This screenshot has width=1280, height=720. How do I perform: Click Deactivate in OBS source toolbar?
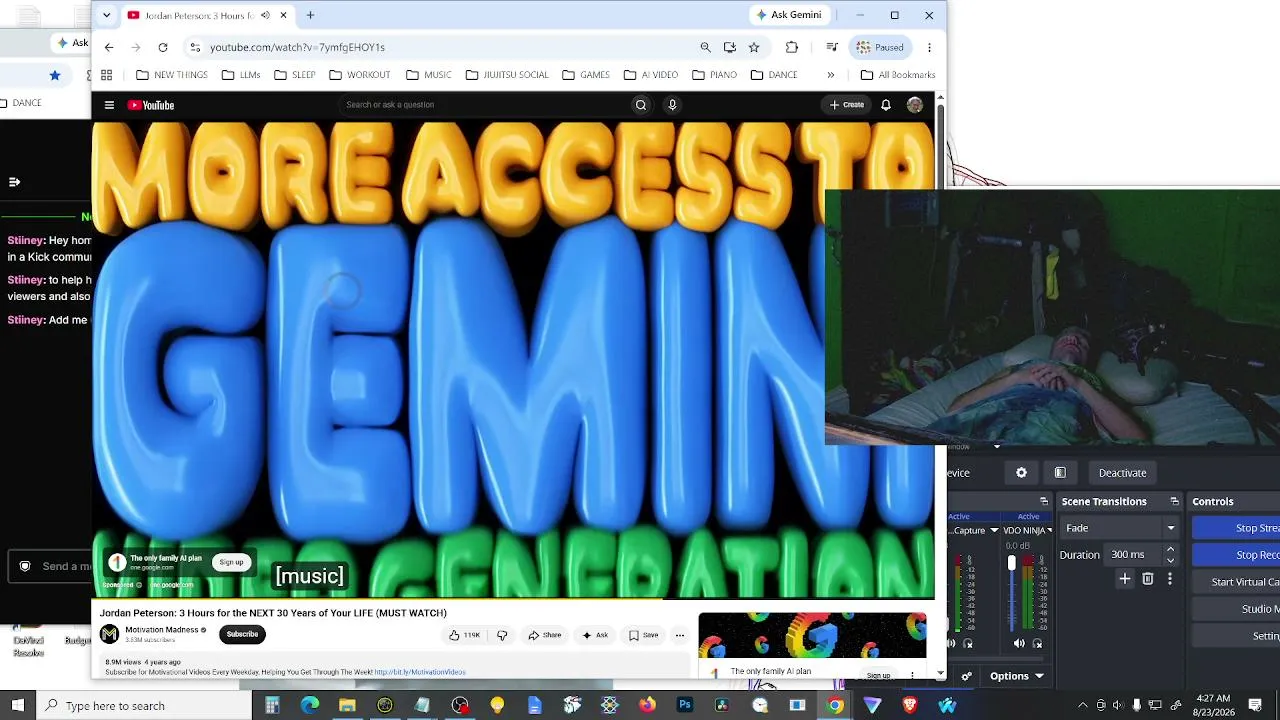click(x=1122, y=473)
